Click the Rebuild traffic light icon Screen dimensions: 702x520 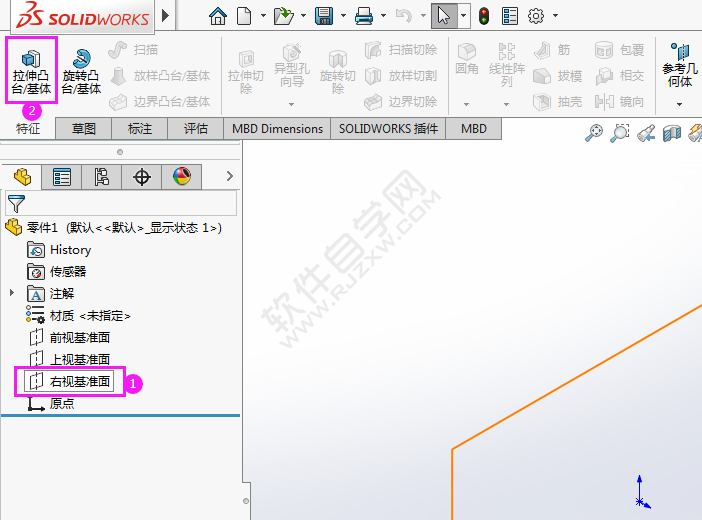coord(484,16)
